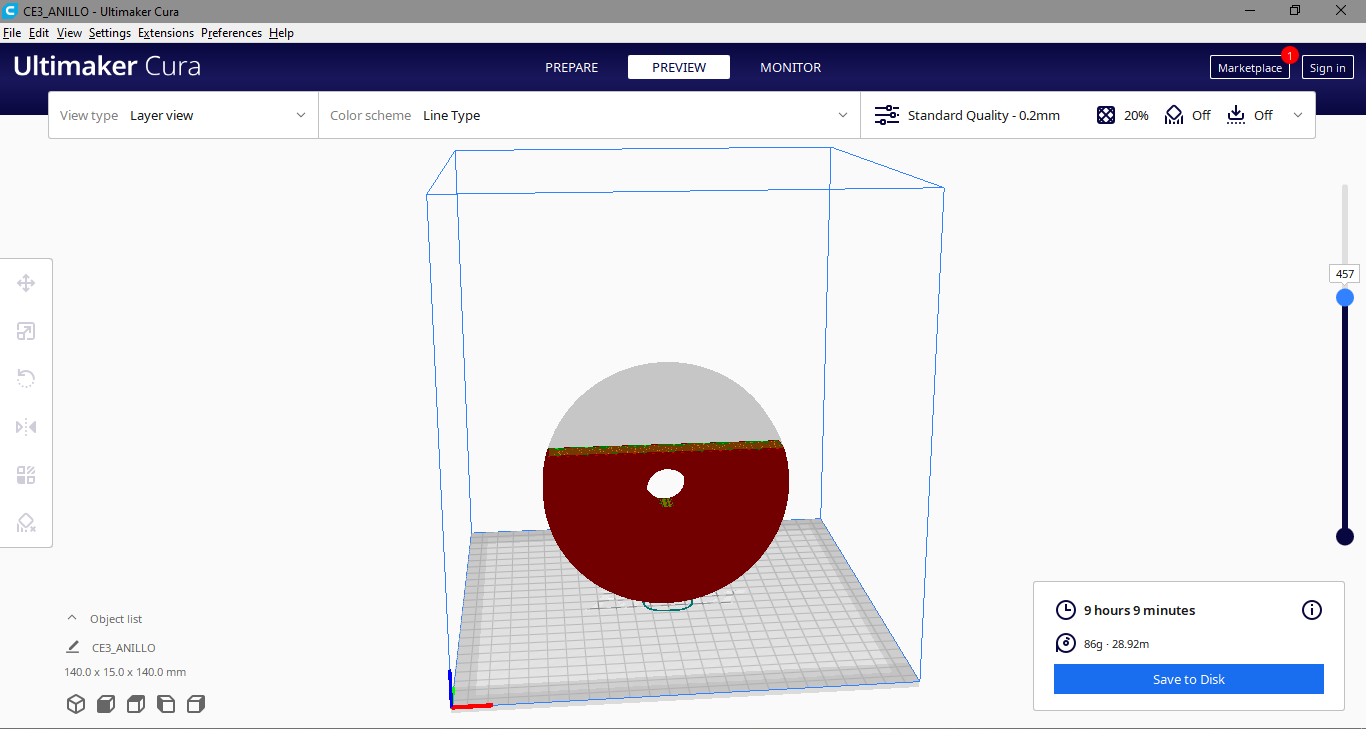Click the infill density icon beside 20%
This screenshot has width=1366, height=729.
pyautogui.click(x=1106, y=115)
